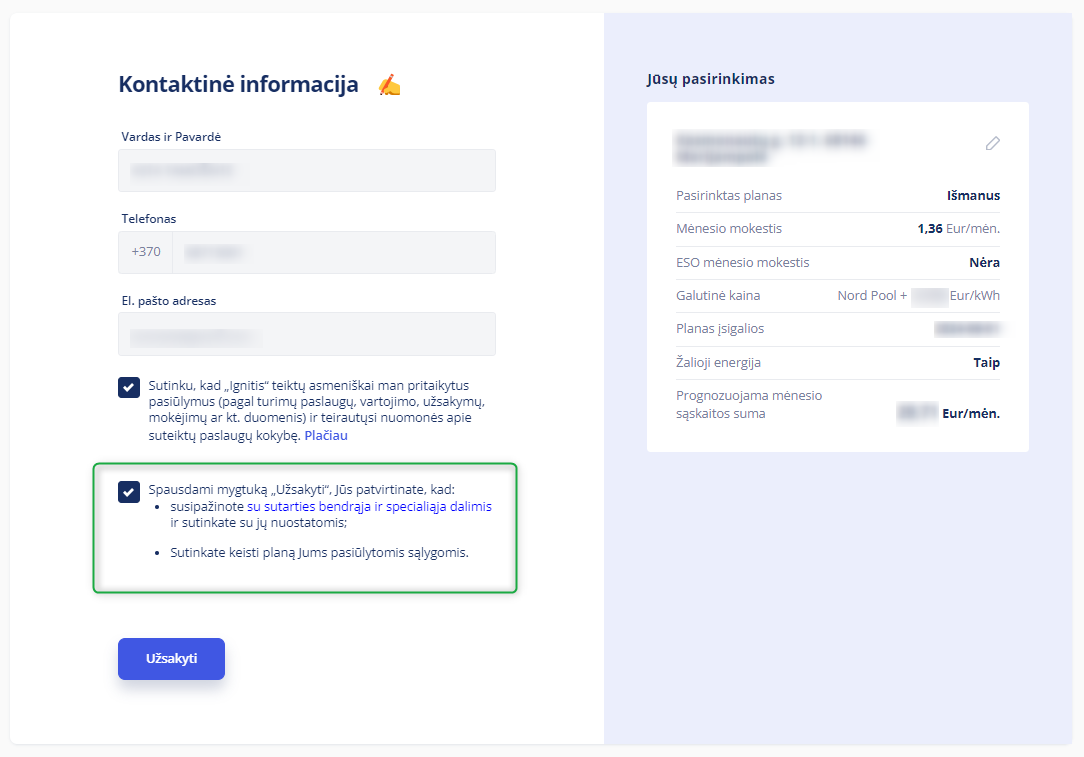
Task: Click into the Telefonas number field
Action: [x=334, y=252]
